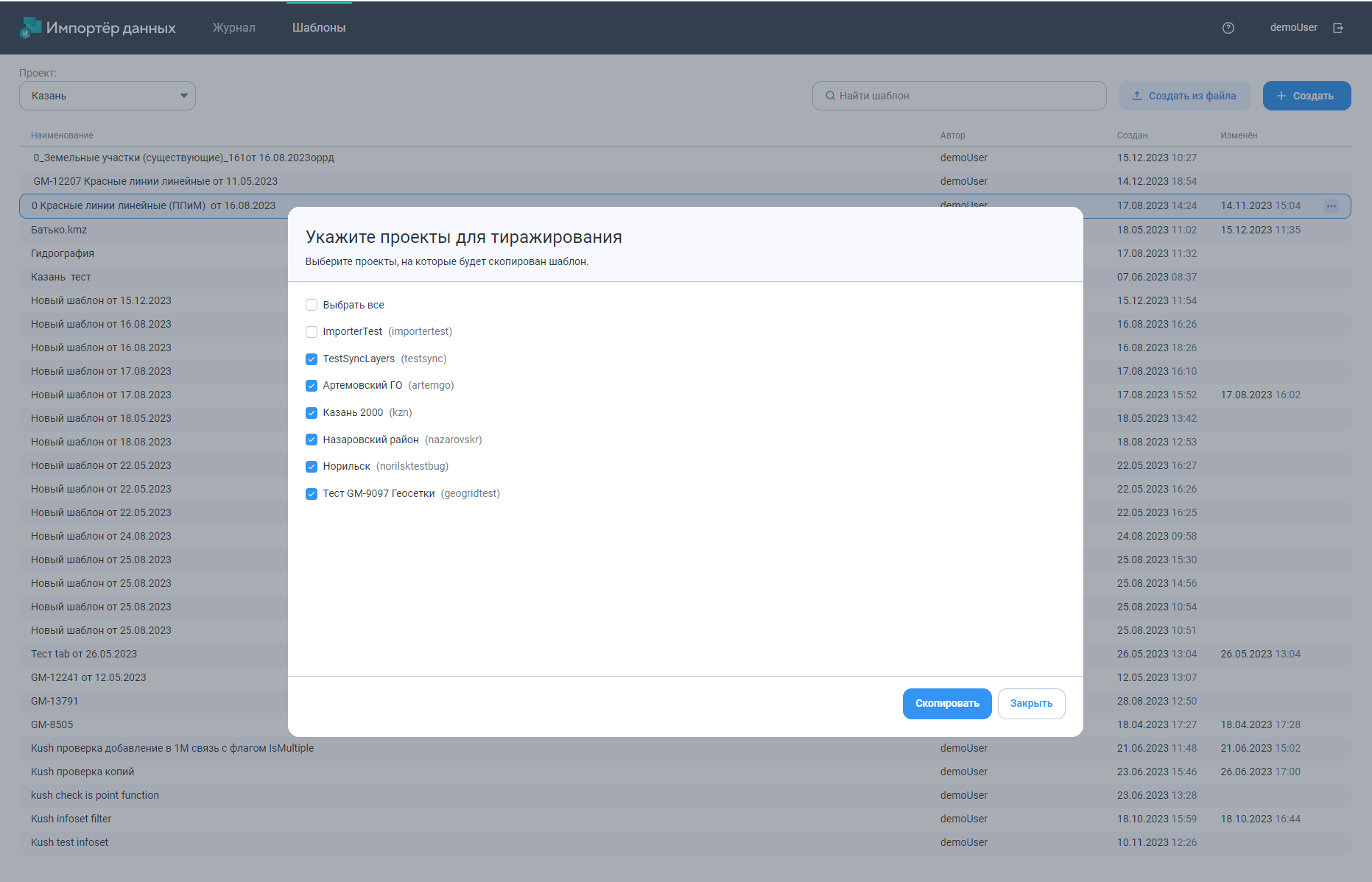The width and height of the screenshot is (1372, 882).
Task: Select template GM-12207 Красные линии линейные
Action: 685,181
